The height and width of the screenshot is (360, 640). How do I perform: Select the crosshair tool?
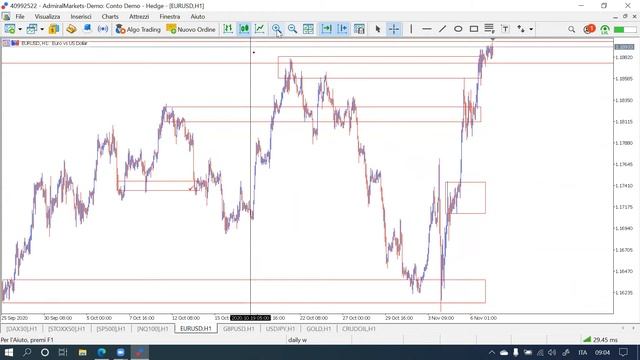coord(394,29)
